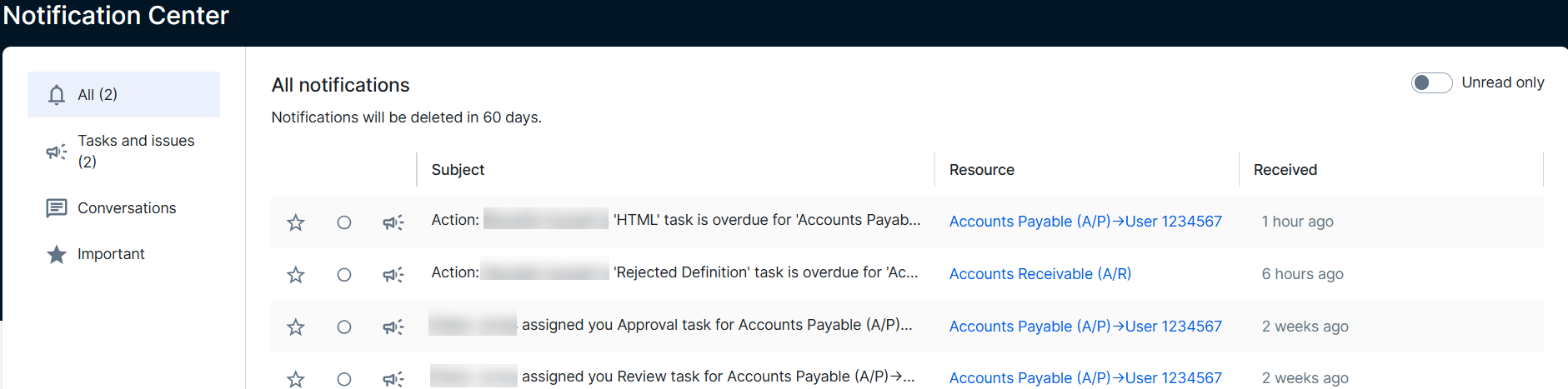The width and height of the screenshot is (1568, 389).
Task: Sort by Received column header
Action: [x=1285, y=170]
